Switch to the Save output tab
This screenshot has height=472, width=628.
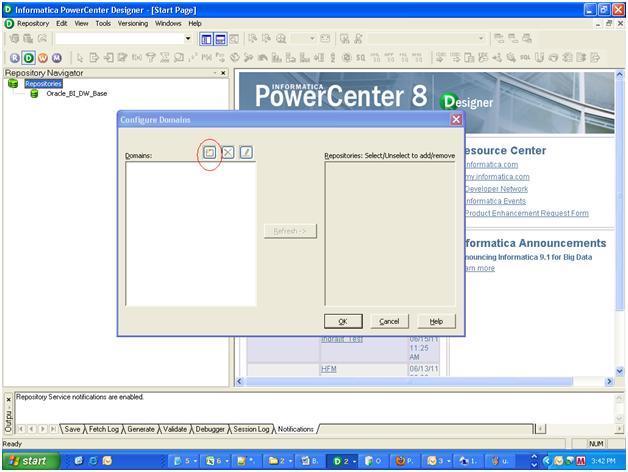tap(72, 429)
